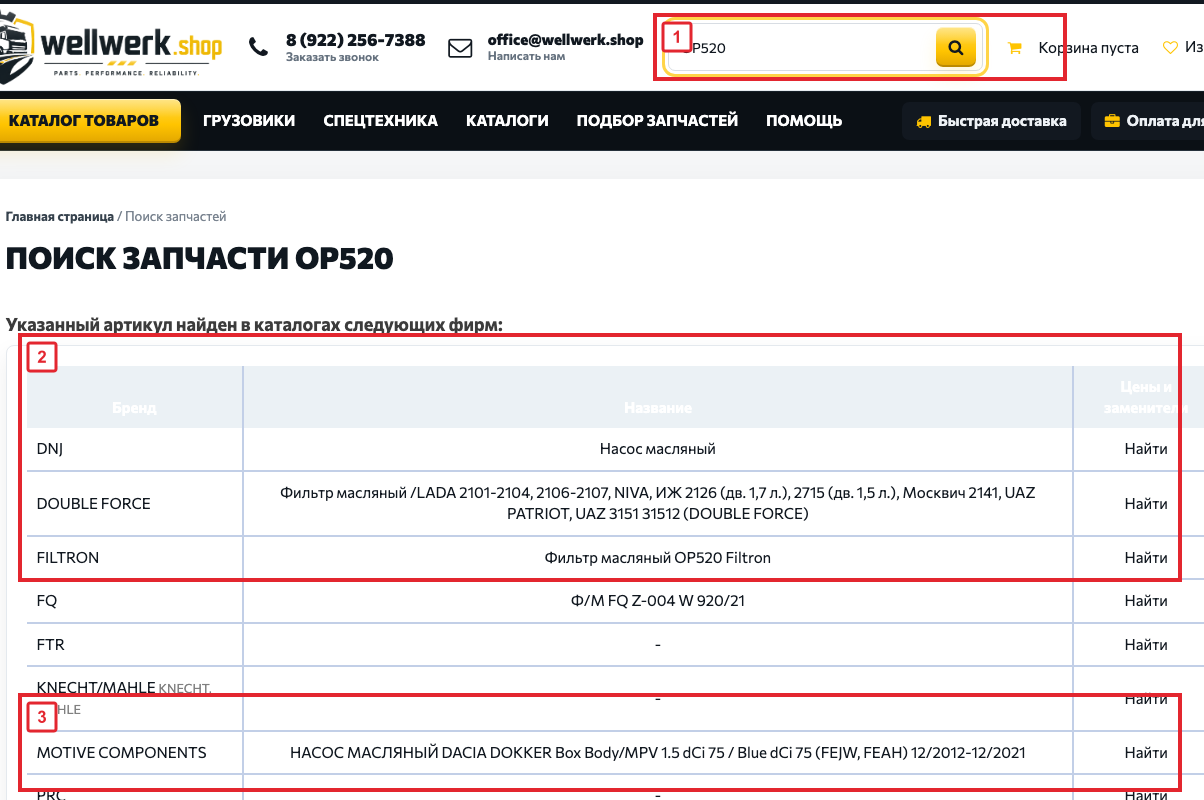Click office@wellwerk.shop email link

coord(565,40)
